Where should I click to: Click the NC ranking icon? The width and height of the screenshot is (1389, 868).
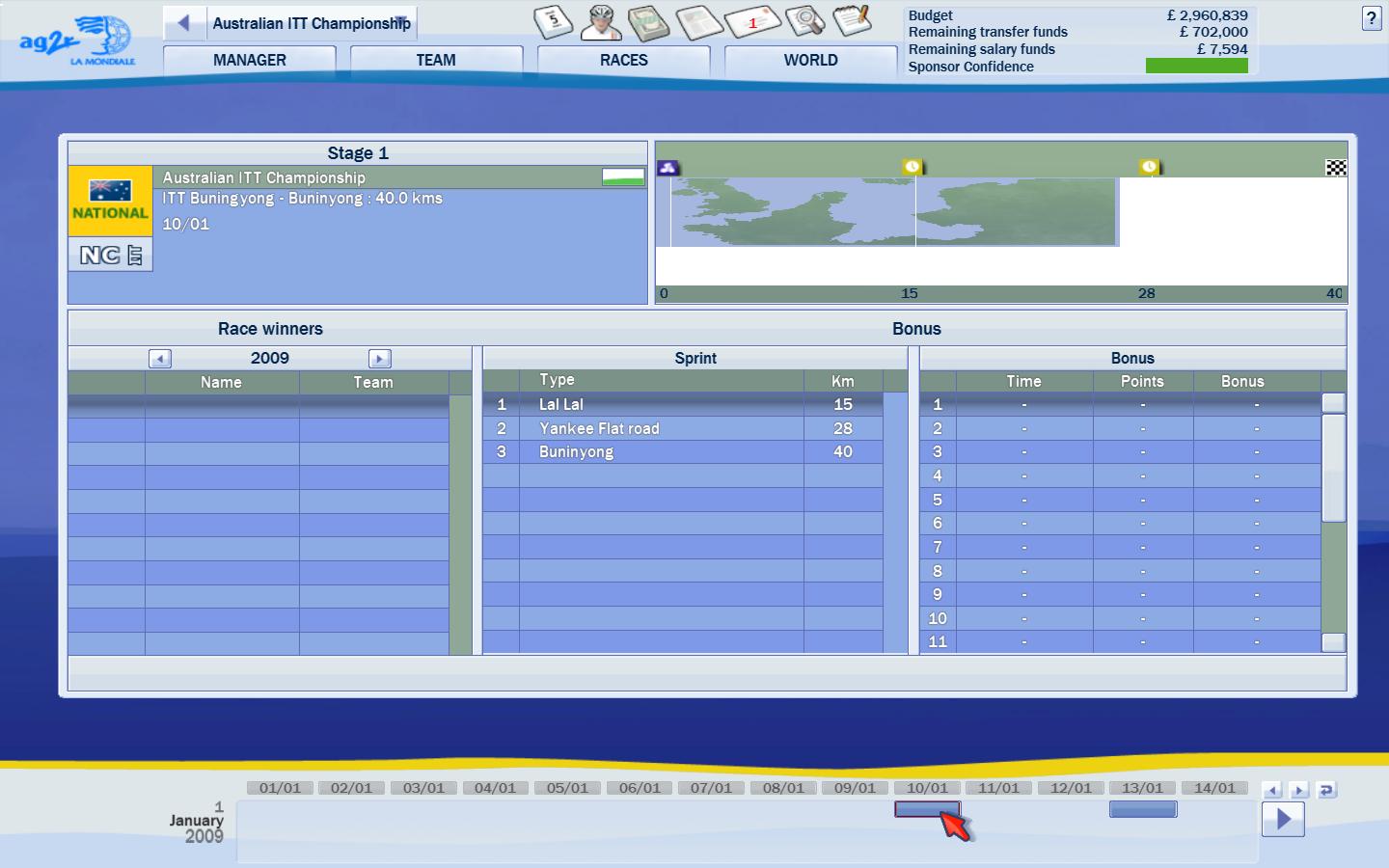pos(111,255)
